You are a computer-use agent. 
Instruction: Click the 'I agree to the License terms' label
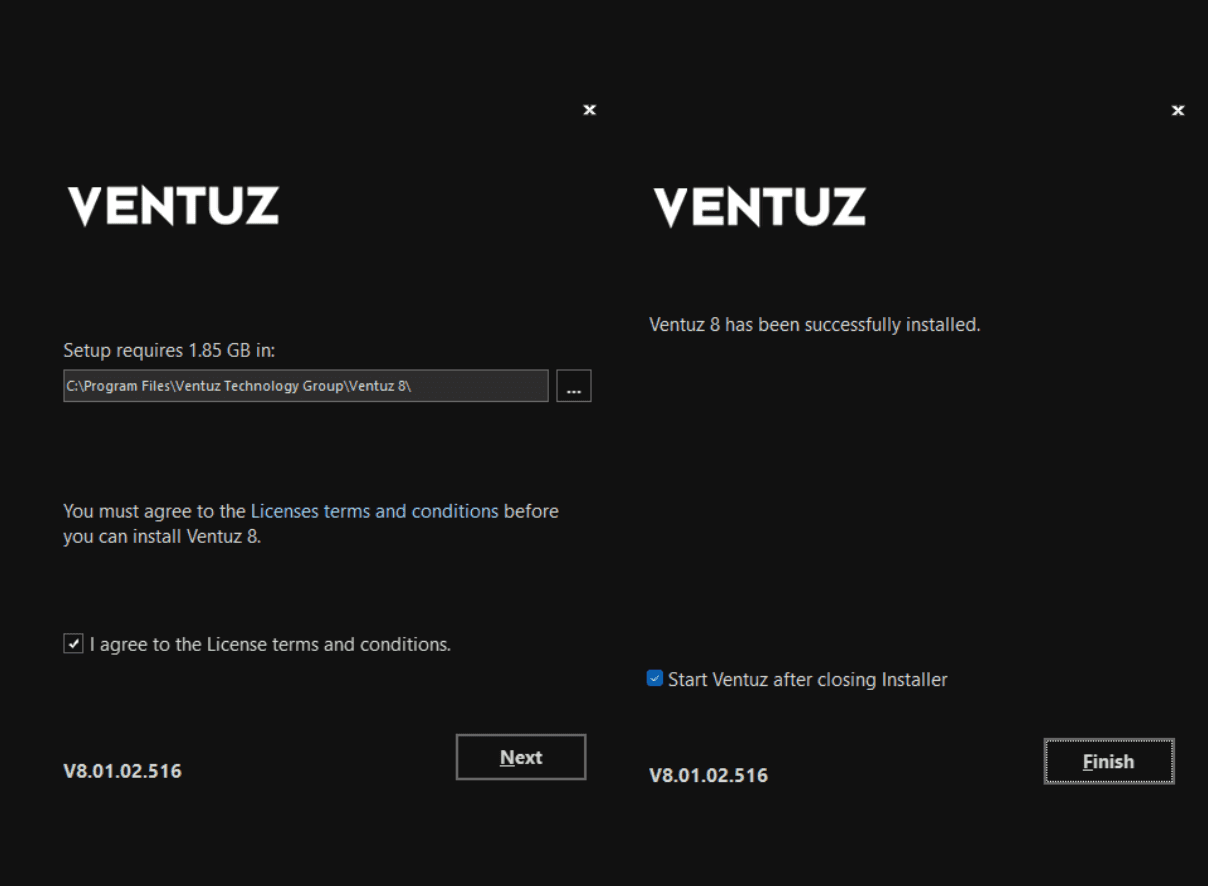pos(270,644)
